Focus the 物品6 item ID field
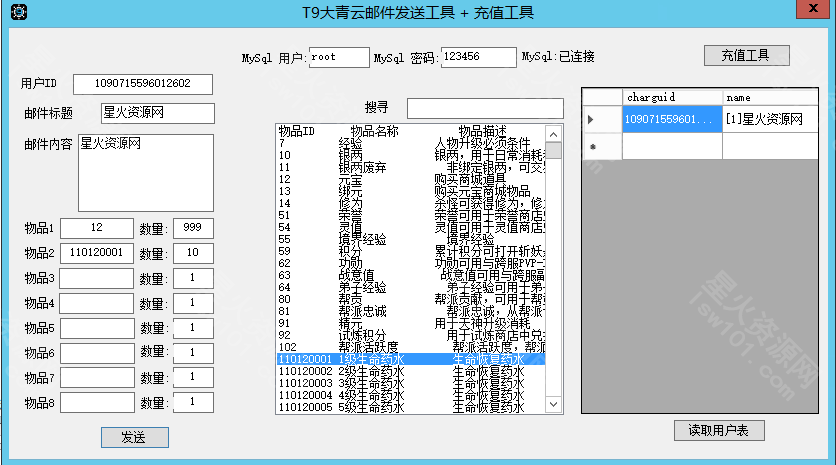The image size is (836, 465). tap(97, 353)
